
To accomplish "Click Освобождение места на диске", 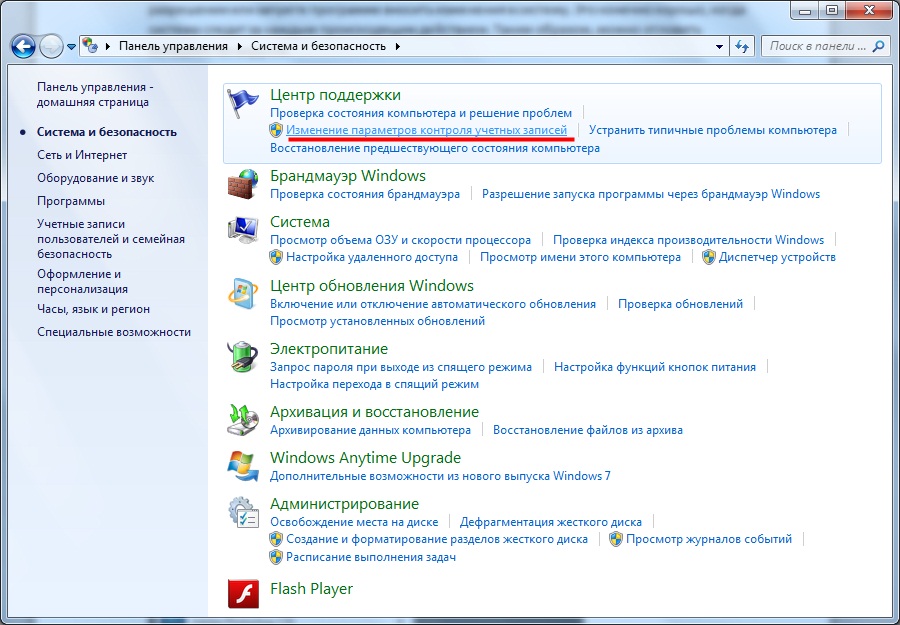I will coord(354,522).
